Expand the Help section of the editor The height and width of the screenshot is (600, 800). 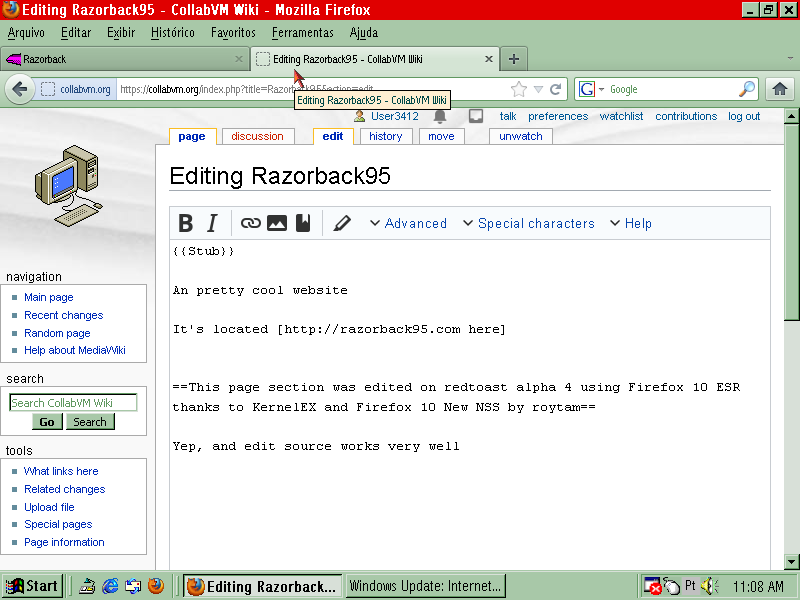[x=631, y=223]
